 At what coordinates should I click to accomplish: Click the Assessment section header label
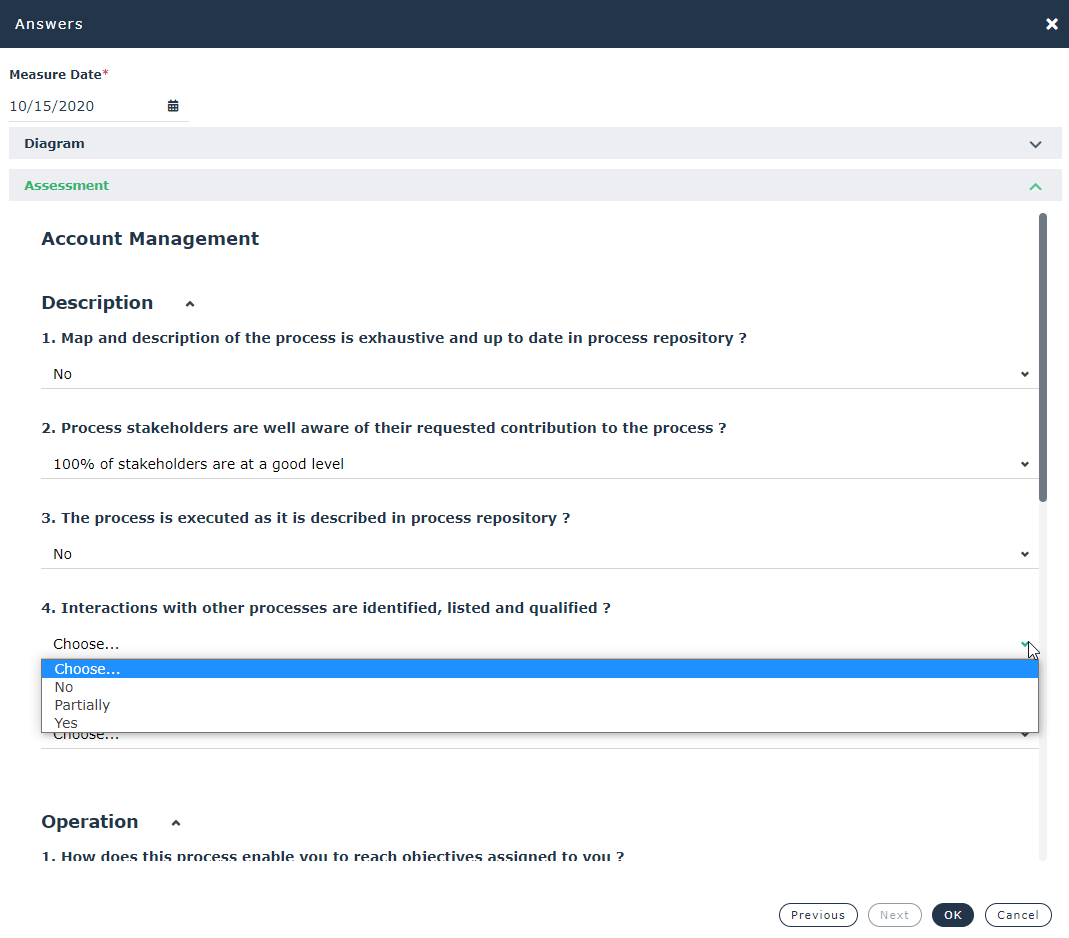(x=67, y=186)
